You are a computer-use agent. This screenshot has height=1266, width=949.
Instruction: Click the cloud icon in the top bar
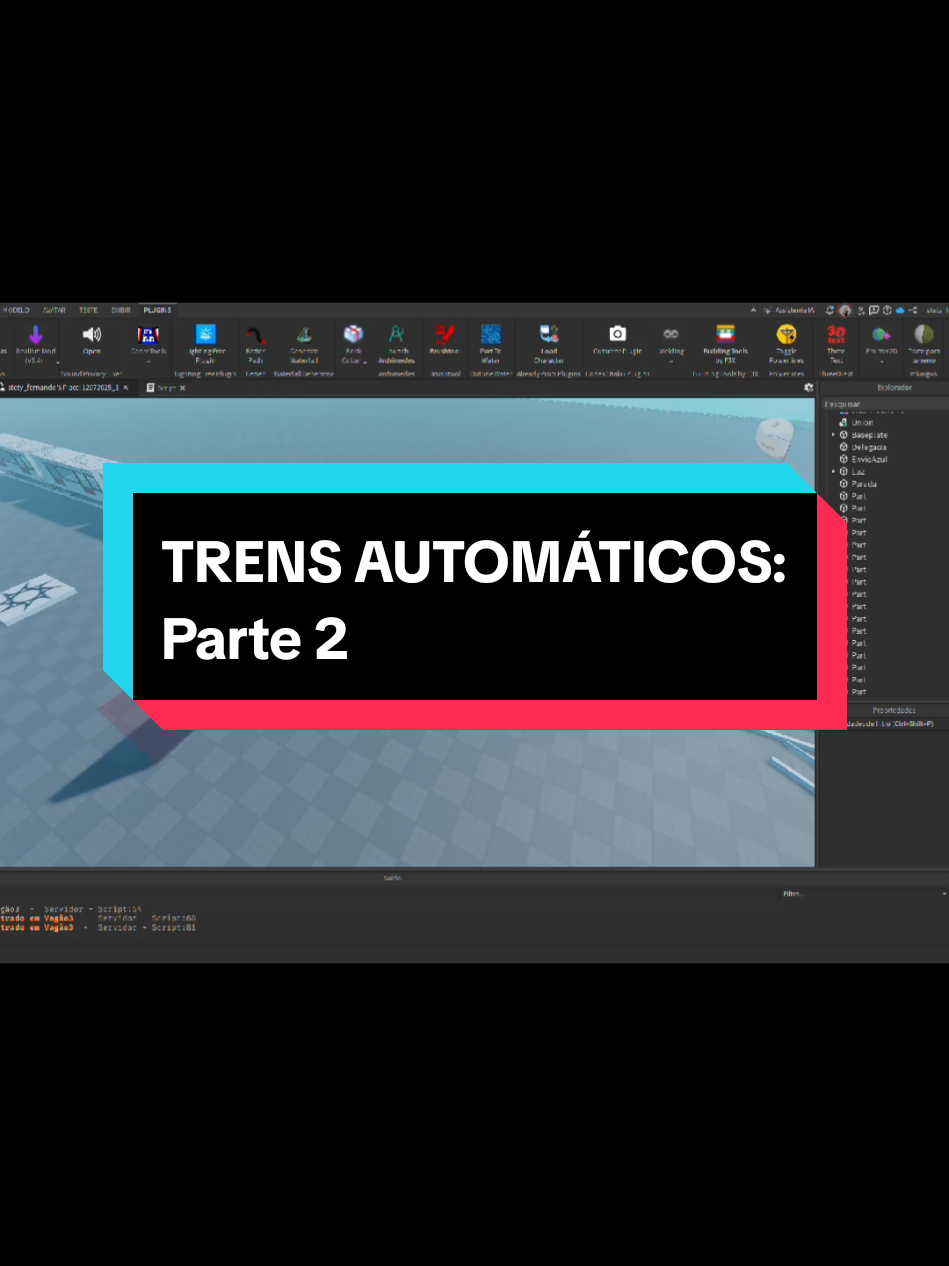pyautogui.click(x=900, y=310)
